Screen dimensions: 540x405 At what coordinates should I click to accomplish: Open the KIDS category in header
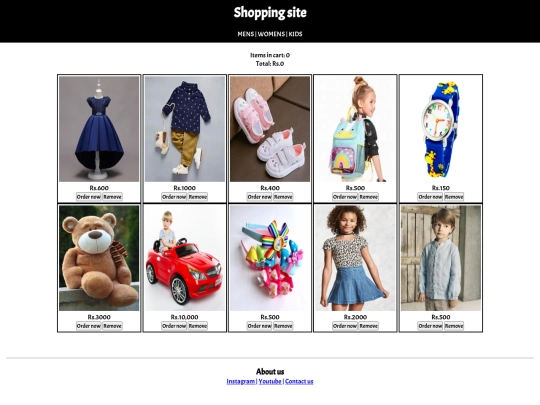pos(295,34)
